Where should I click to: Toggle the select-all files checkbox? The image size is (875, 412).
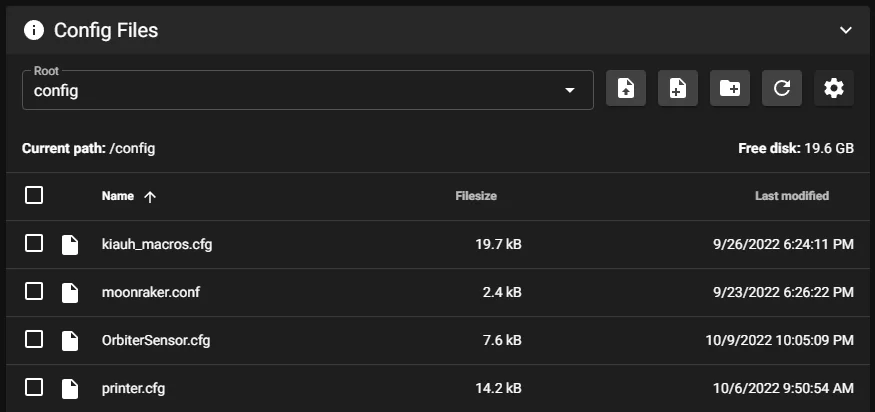[x=34, y=196]
